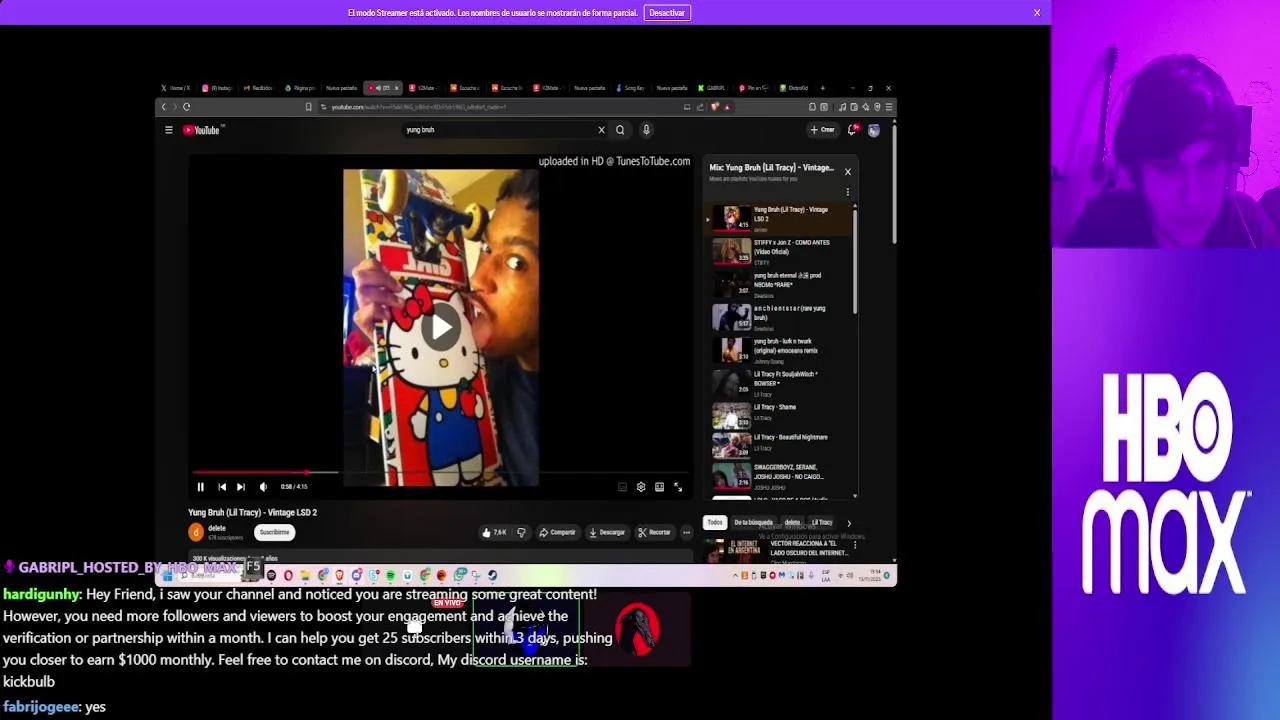Like the video (7.6K thumbs up)

pos(495,532)
